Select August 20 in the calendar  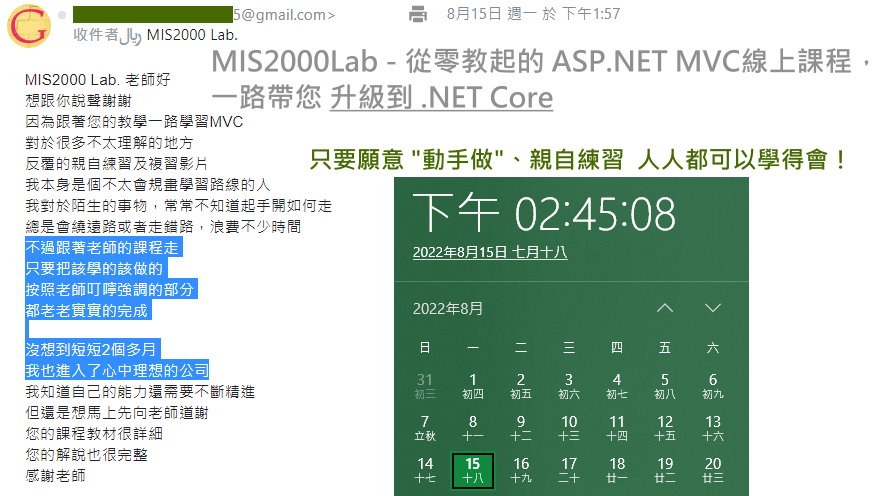713,470
